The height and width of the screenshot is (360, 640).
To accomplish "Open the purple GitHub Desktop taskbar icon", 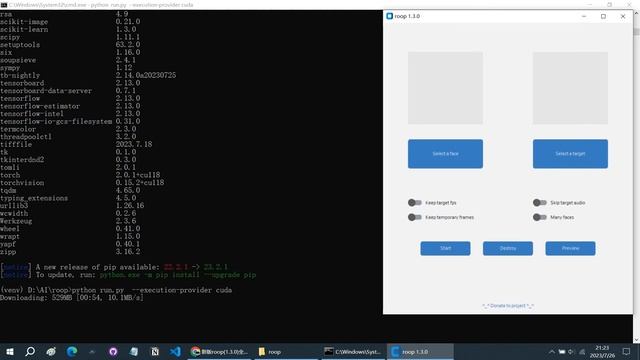I will [x=113, y=351].
